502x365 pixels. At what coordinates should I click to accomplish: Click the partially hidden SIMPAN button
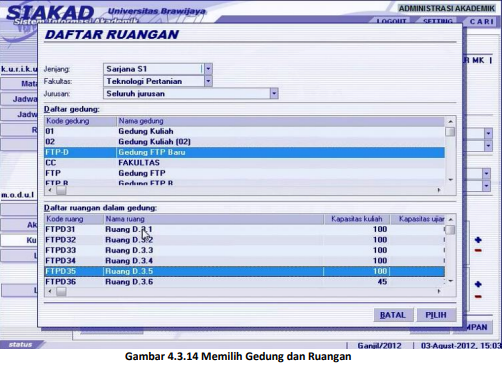click(477, 327)
